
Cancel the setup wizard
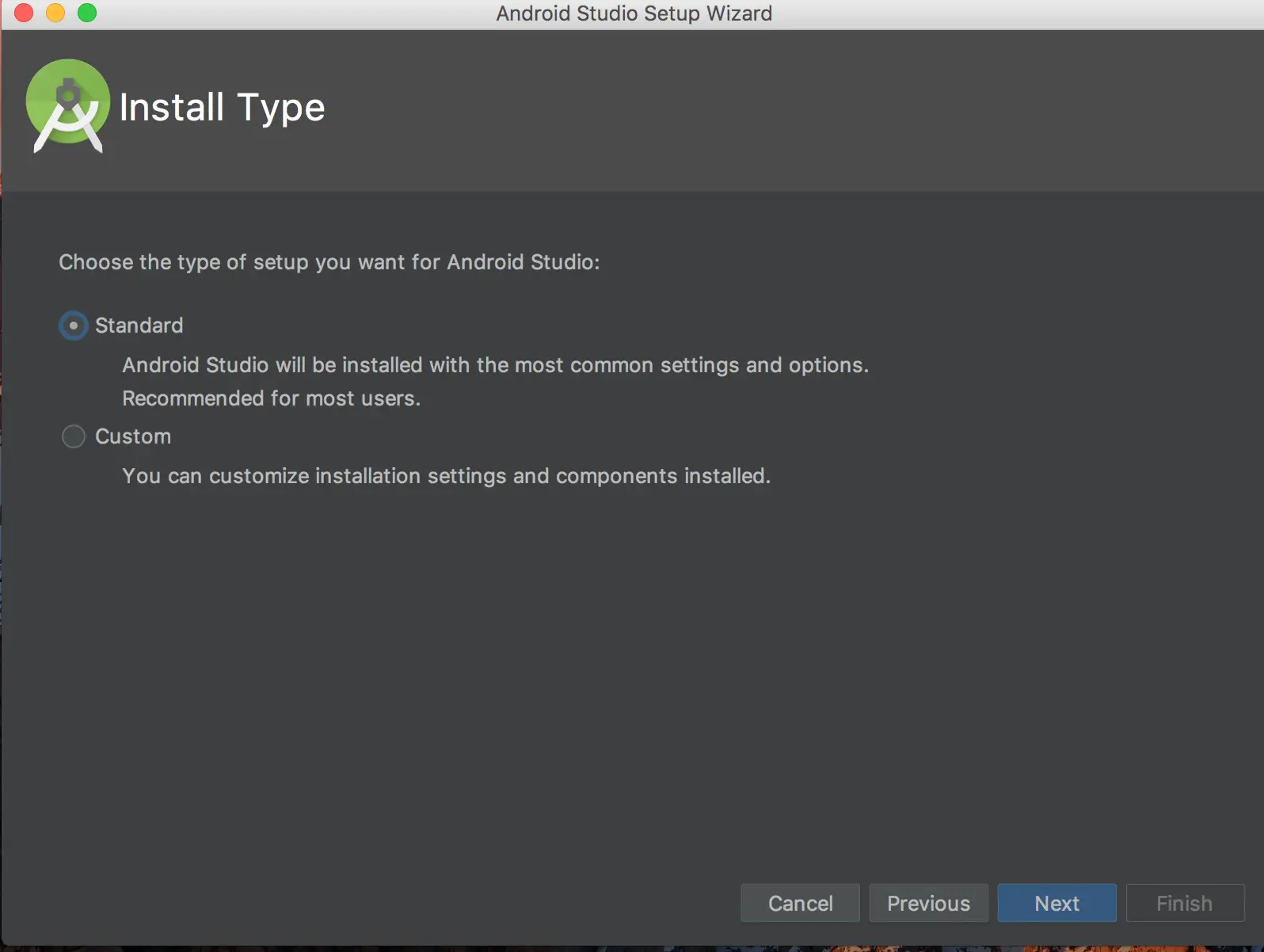click(800, 903)
